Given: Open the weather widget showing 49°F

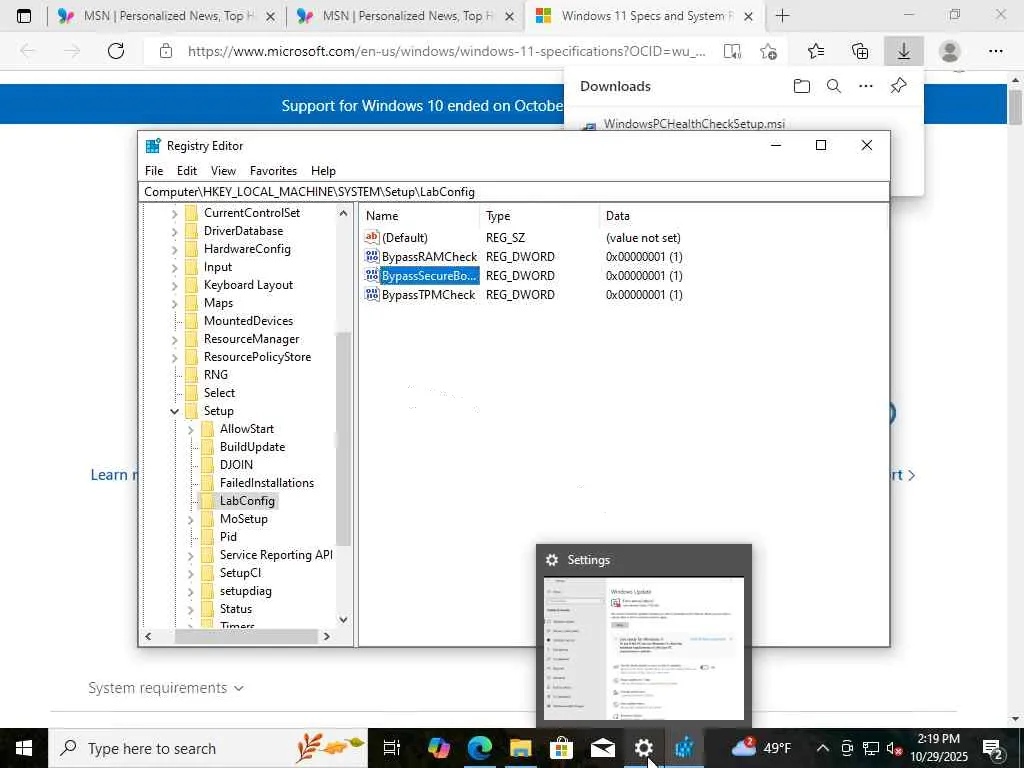Looking at the screenshot, I should [760, 748].
